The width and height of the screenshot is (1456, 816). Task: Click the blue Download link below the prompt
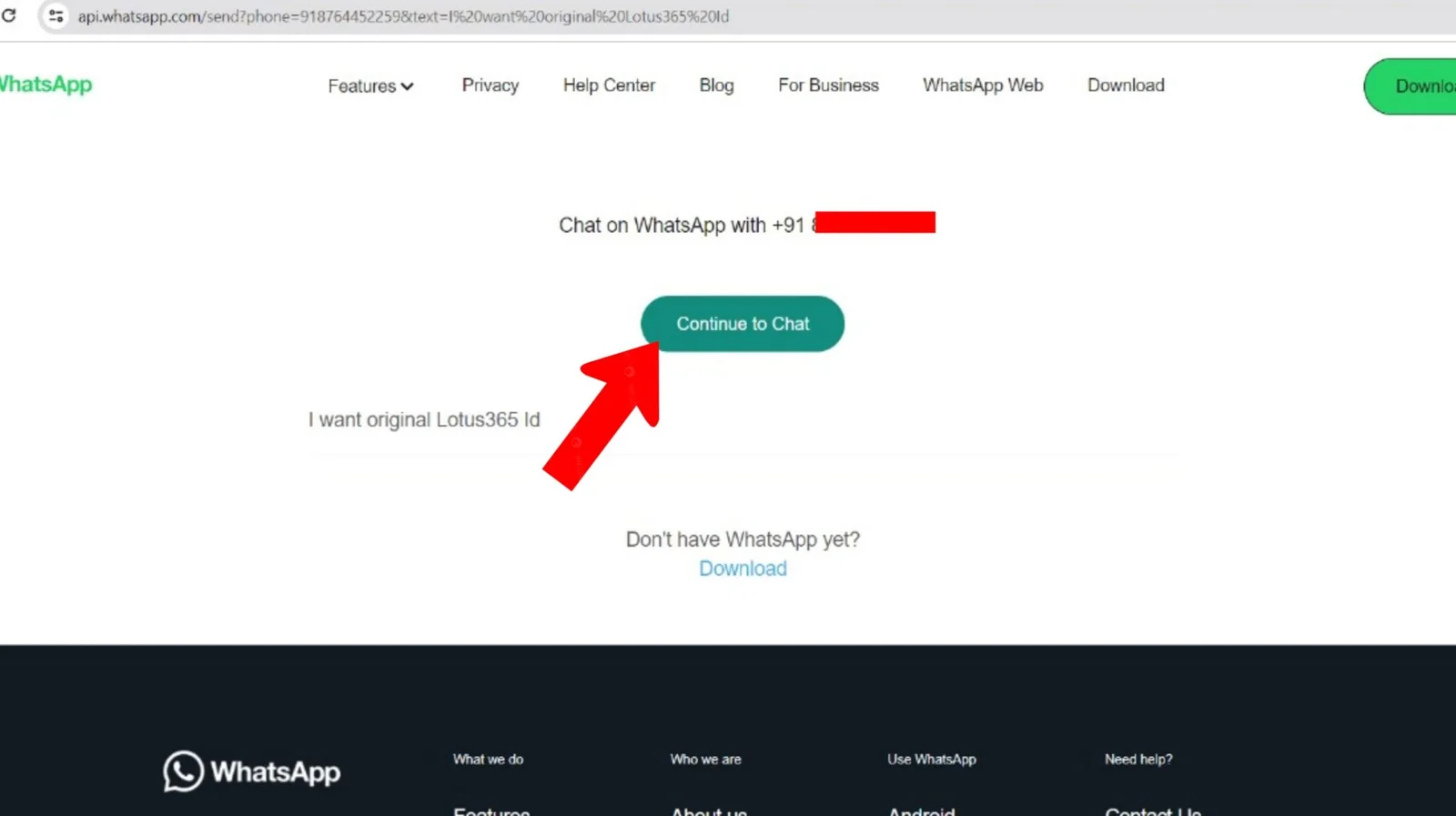[743, 569]
